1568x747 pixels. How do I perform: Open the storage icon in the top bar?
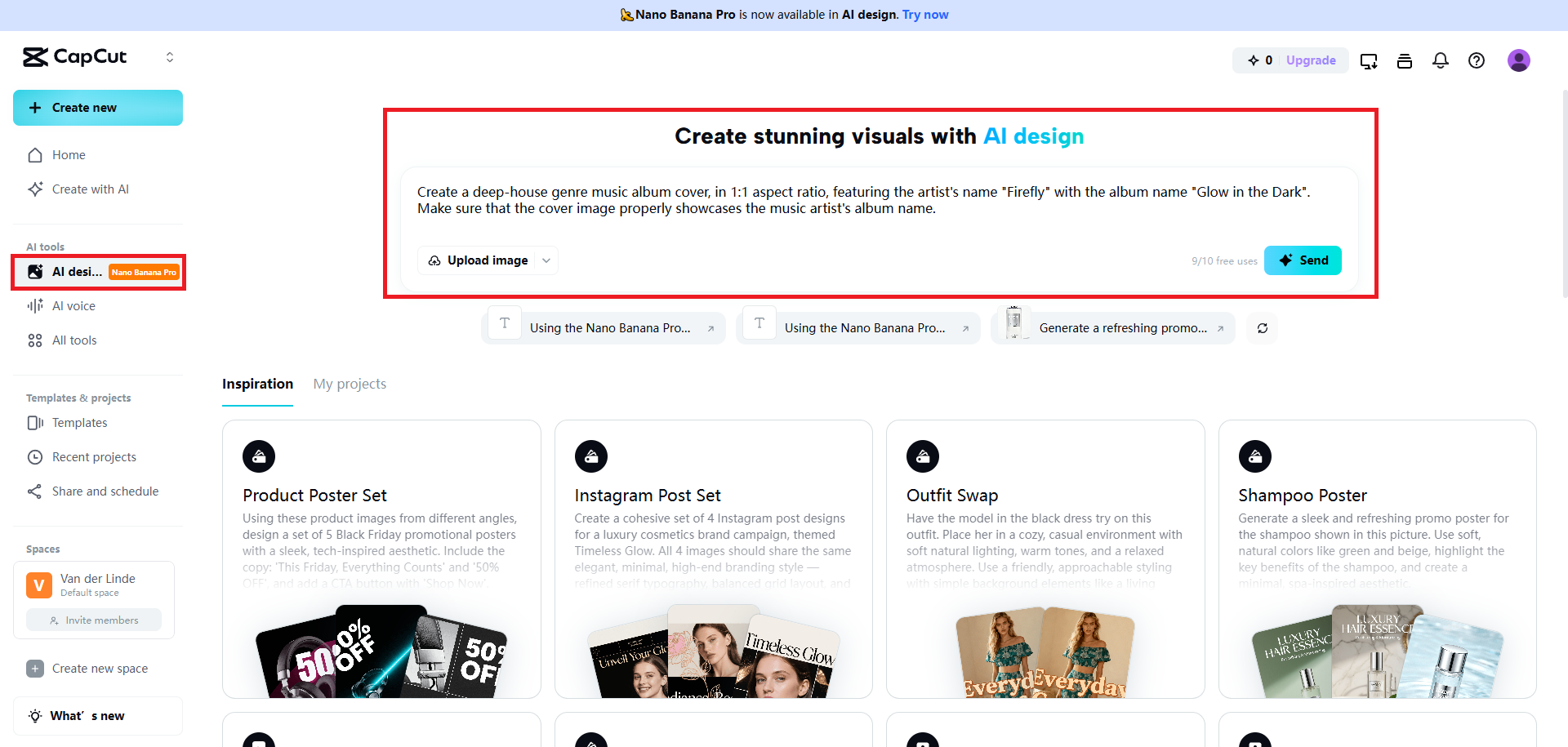click(x=1405, y=60)
